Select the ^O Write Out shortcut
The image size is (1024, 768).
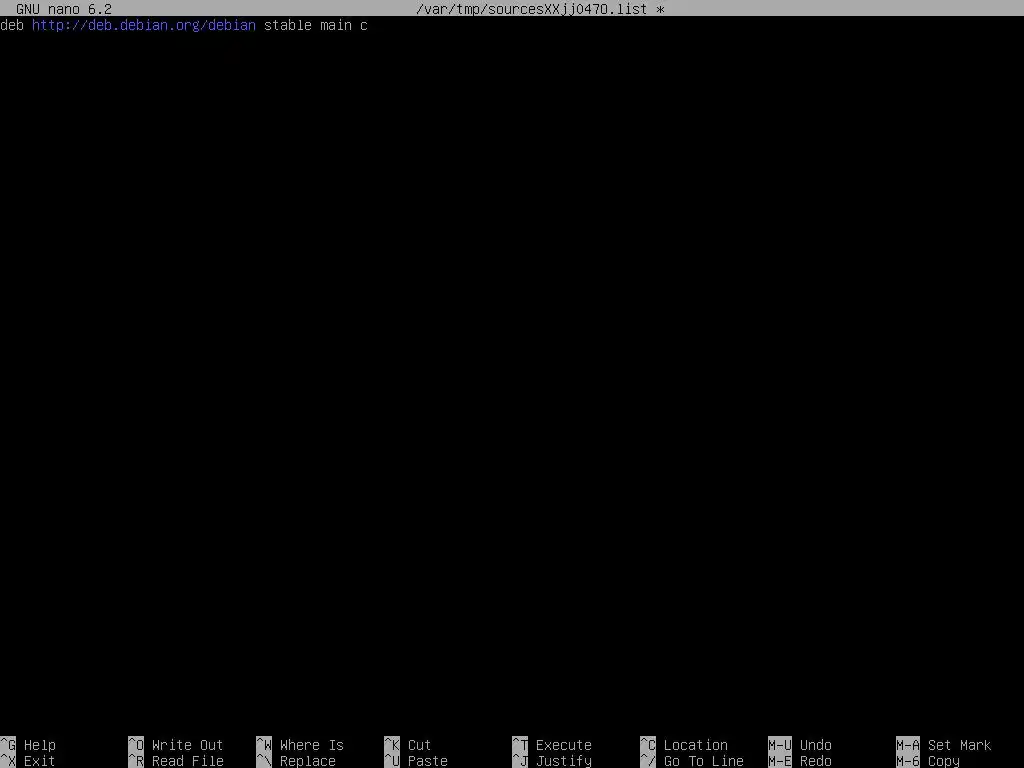(x=176, y=745)
